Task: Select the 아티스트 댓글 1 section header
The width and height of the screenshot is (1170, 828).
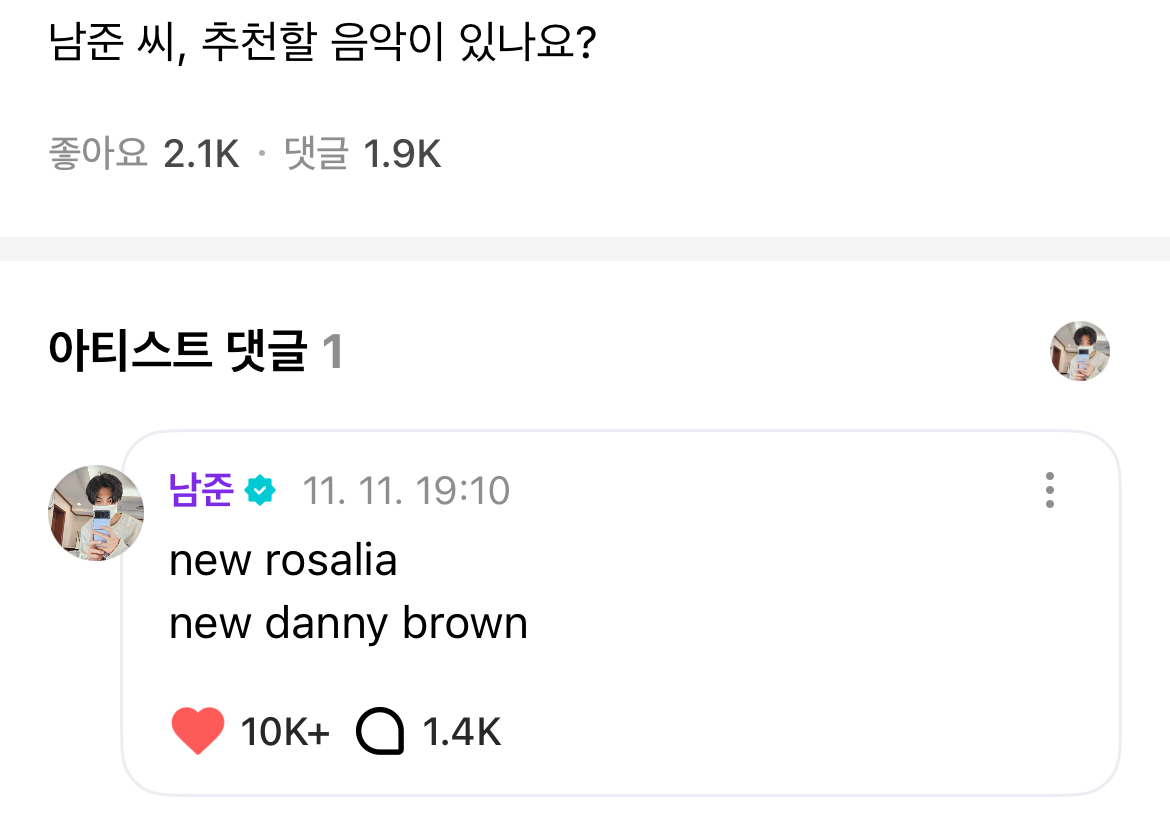Action: [x=195, y=351]
